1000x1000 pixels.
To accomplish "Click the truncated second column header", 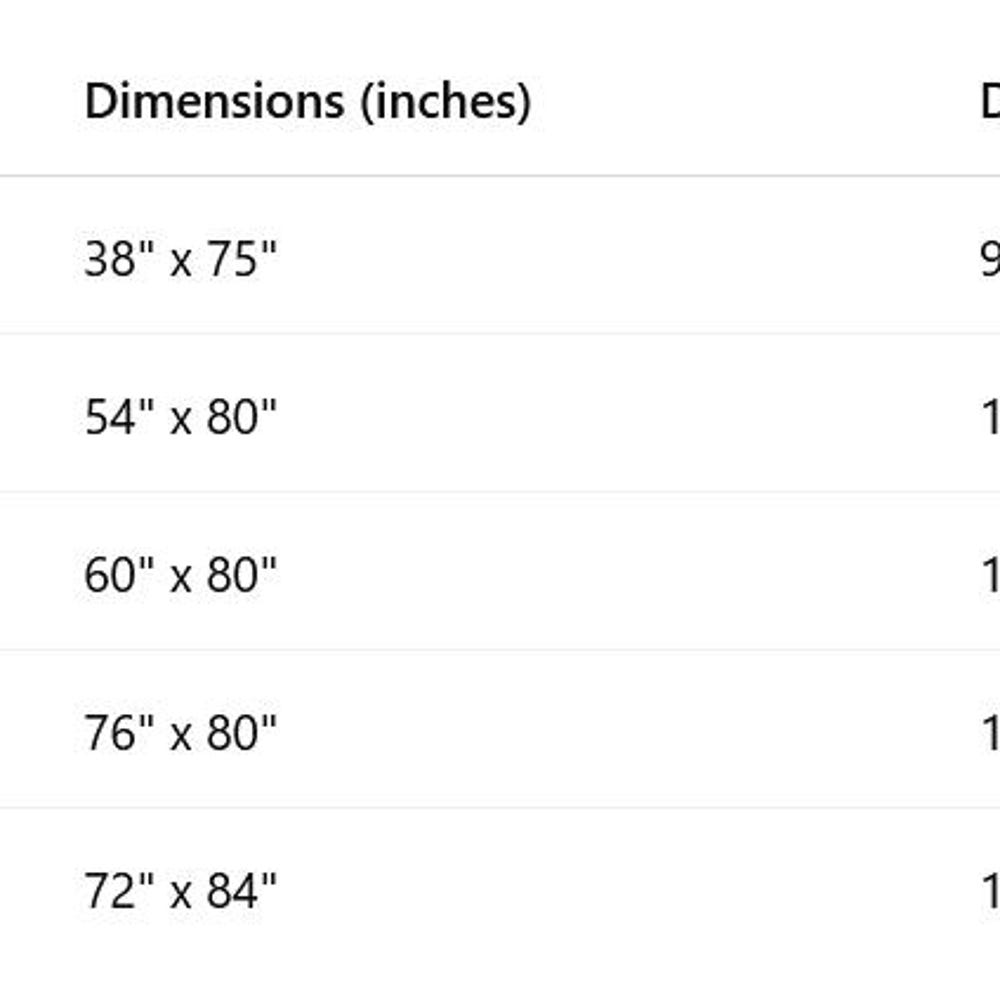I will pyautogui.click(x=990, y=102).
